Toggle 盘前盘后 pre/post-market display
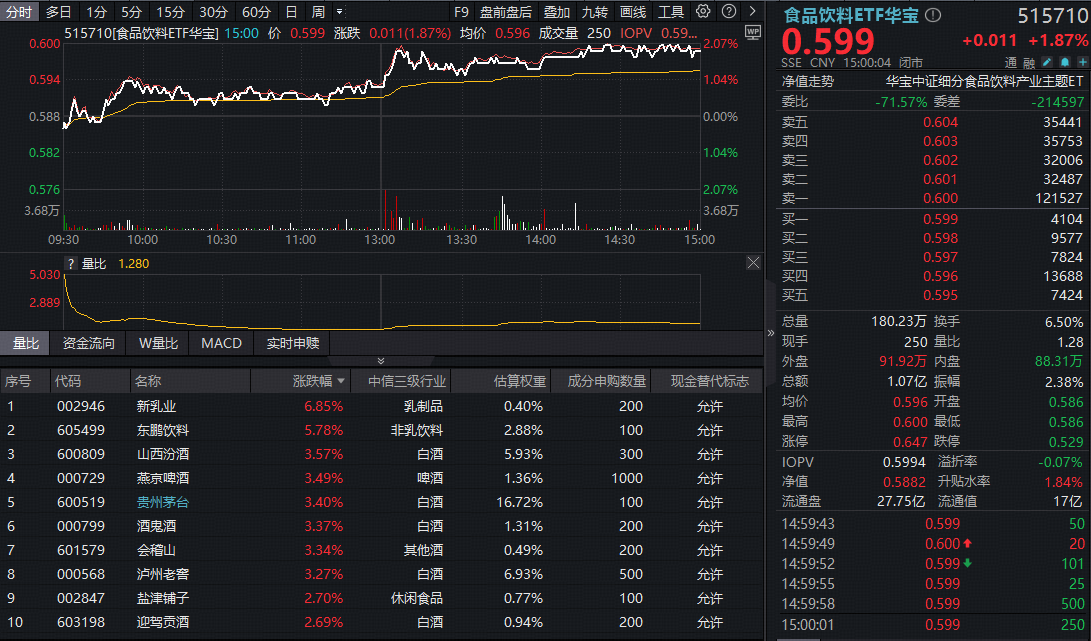1091x641 pixels. 506,12
